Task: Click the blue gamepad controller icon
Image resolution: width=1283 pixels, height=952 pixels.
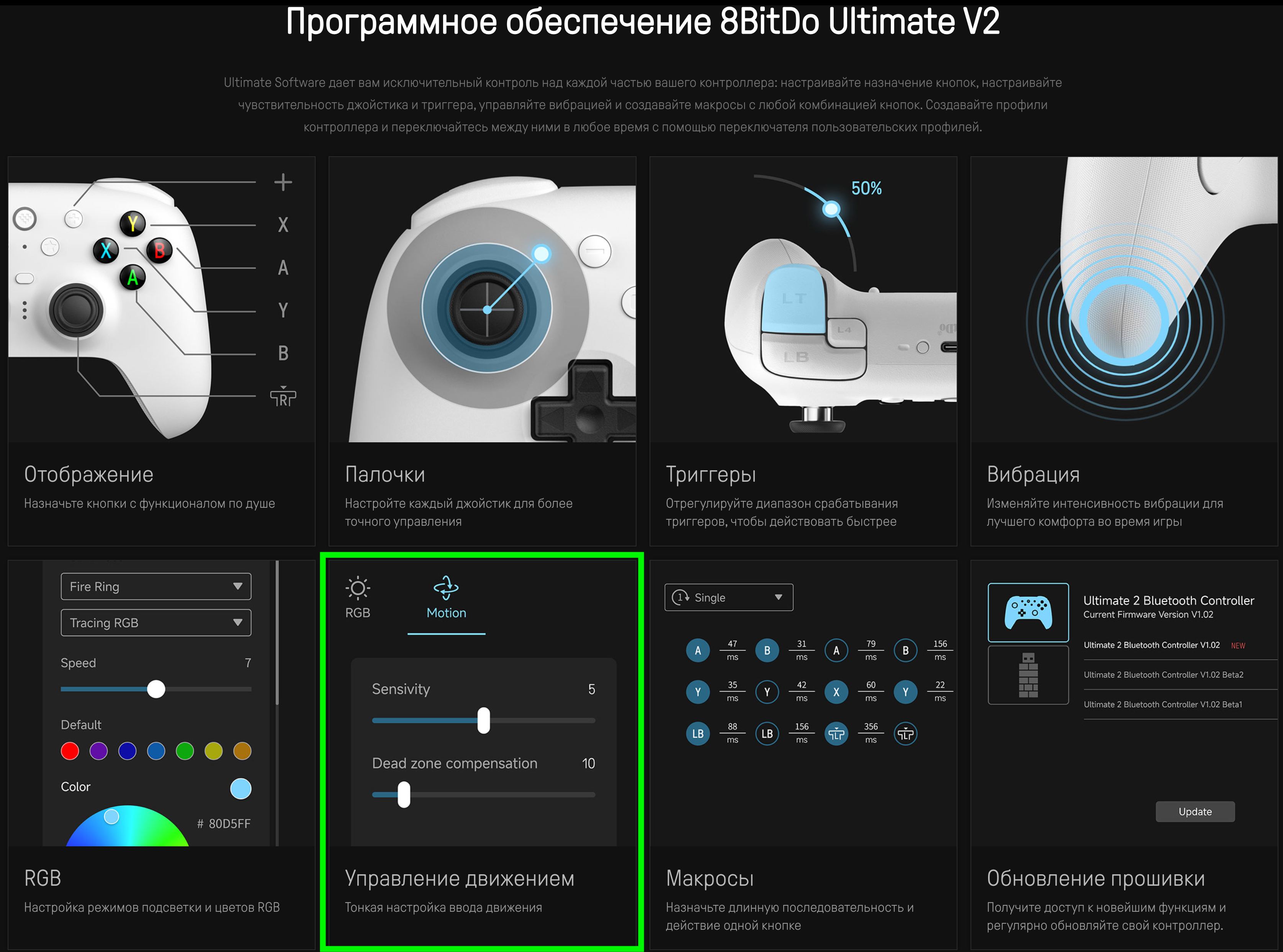Action: 1028,612
